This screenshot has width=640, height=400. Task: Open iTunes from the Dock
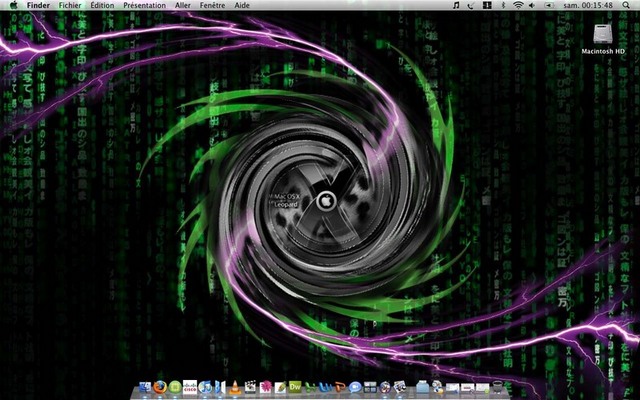pyautogui.click(x=205, y=387)
